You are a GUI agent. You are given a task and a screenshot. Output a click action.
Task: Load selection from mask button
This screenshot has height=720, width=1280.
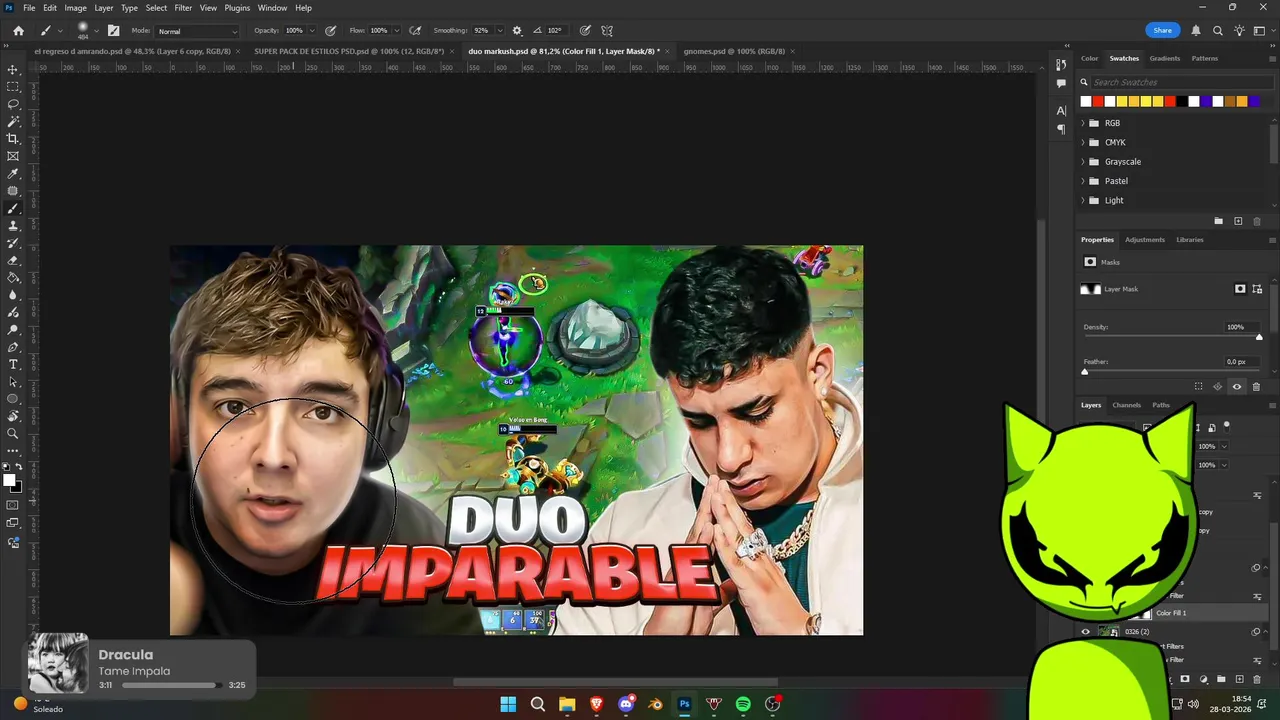point(1198,387)
